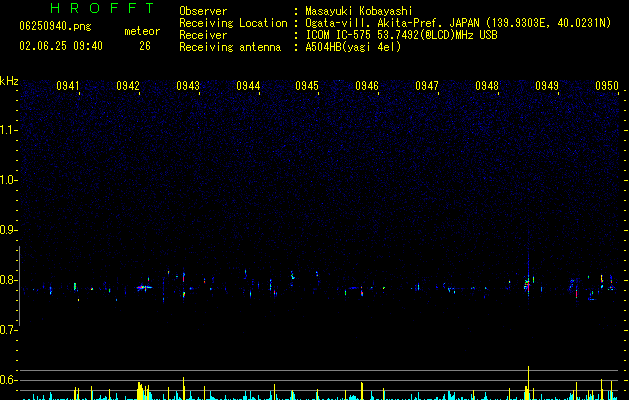Click the HROFFT title text
The height and width of the screenshot is (400, 629).
click(103, 8)
